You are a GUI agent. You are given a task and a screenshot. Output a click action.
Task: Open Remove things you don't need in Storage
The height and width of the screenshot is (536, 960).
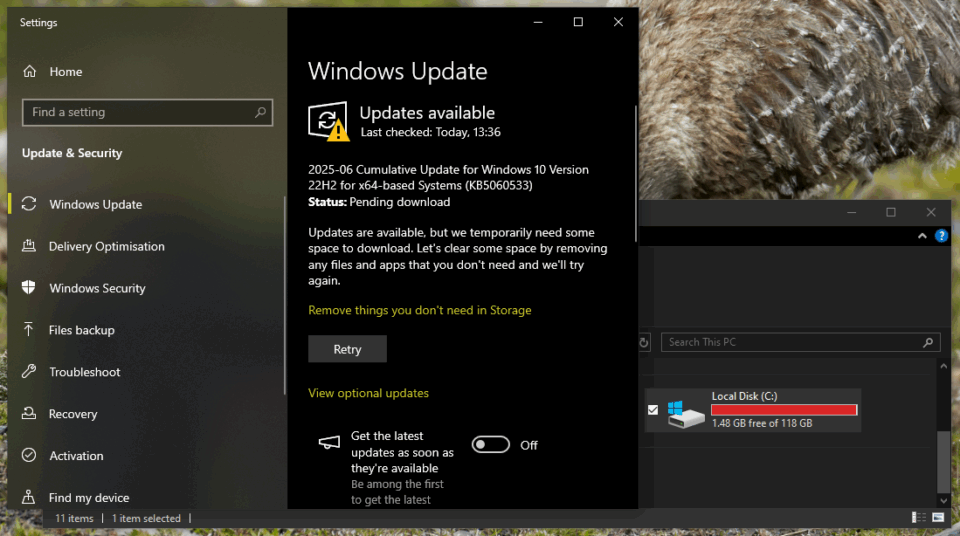point(419,310)
